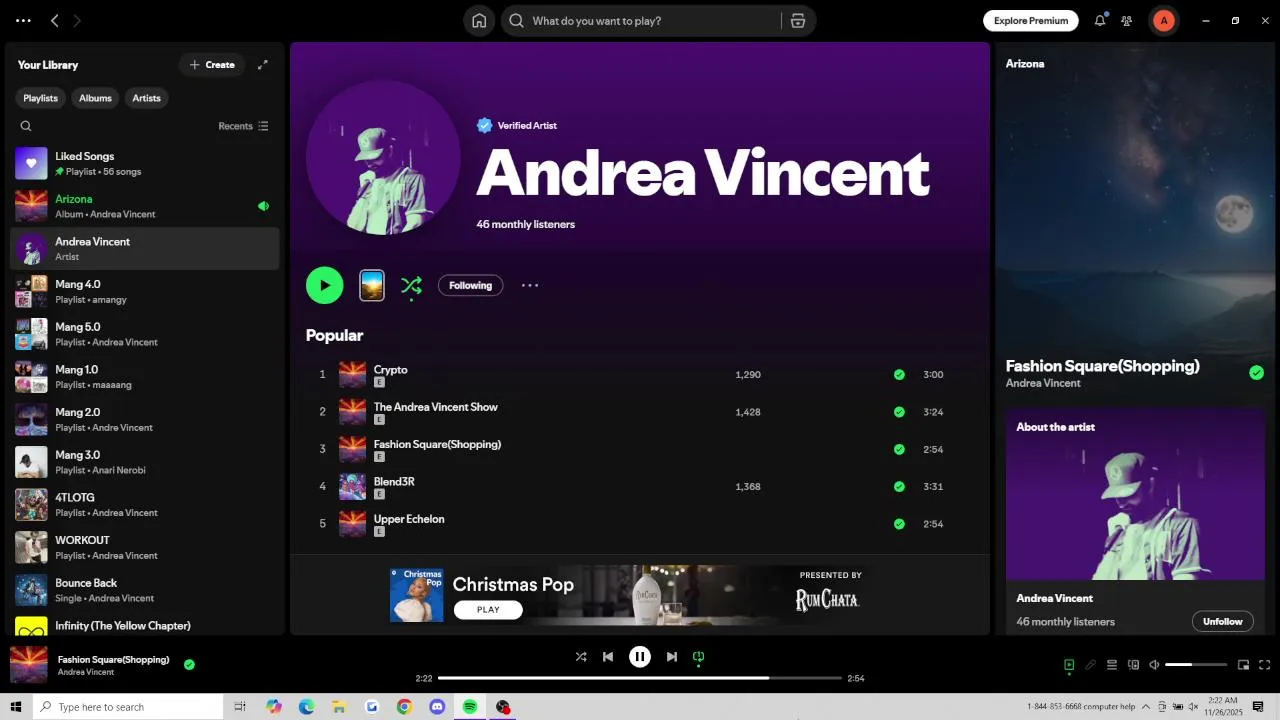This screenshot has width=1280, height=720.
Task: Open the Recents sort dropdown
Action: click(243, 126)
